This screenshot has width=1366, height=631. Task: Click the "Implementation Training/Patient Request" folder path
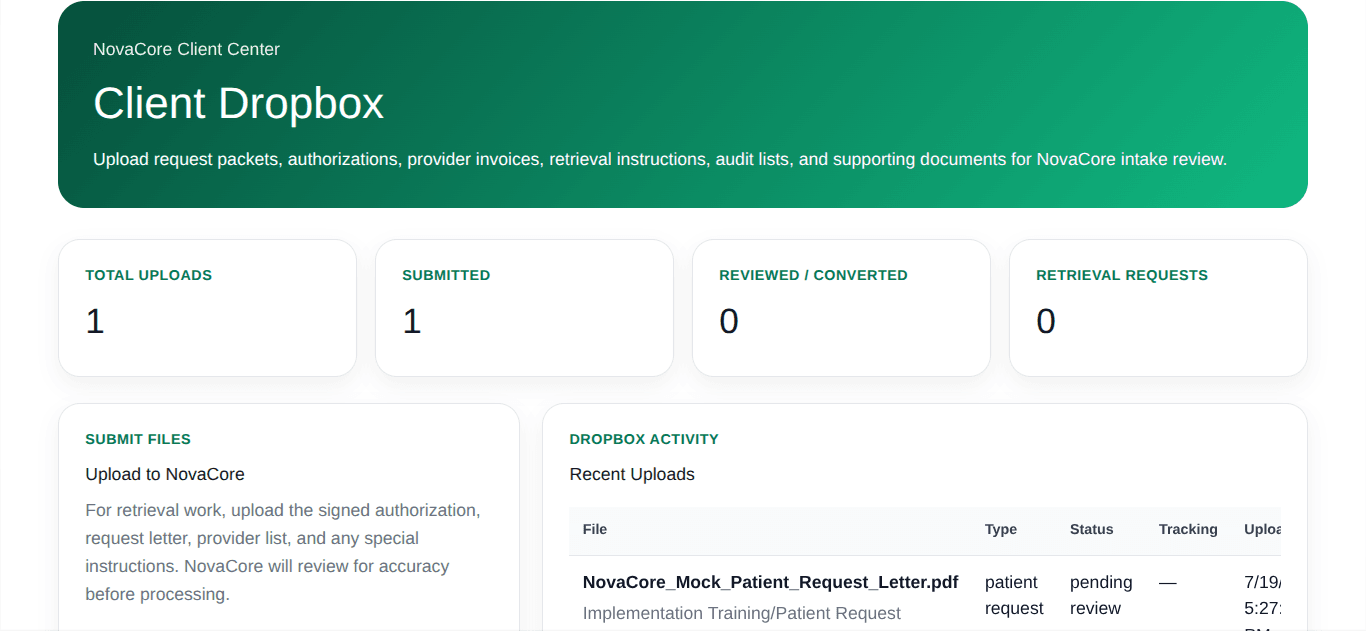pyautogui.click(x=742, y=613)
